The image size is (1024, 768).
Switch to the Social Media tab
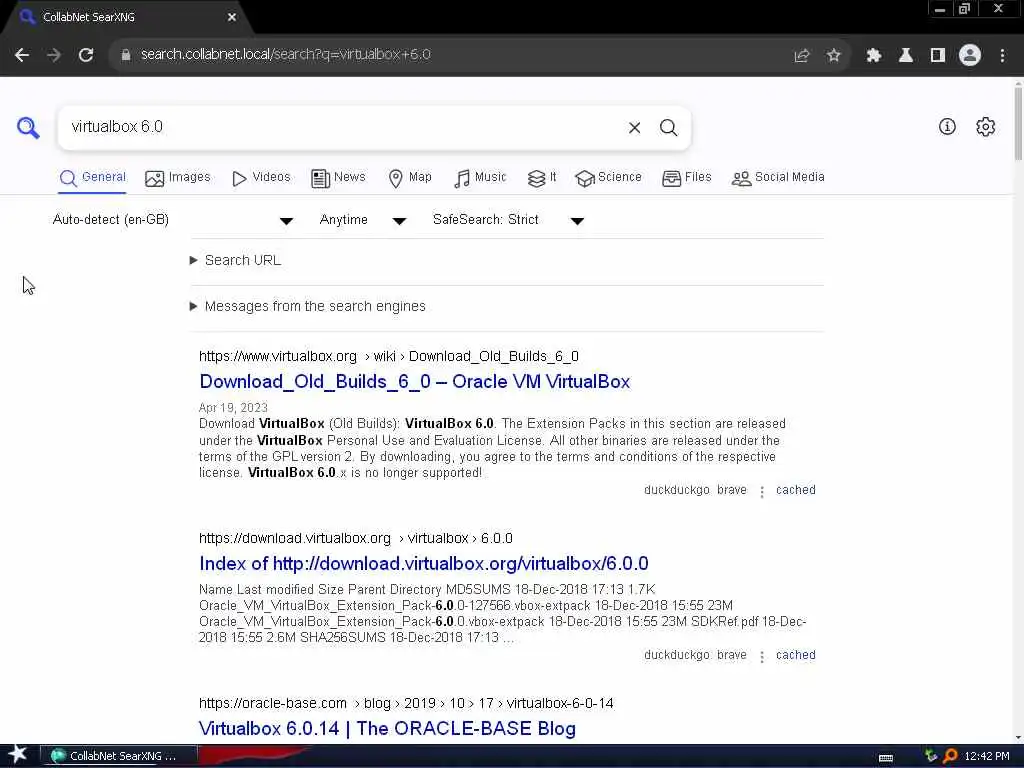[x=778, y=178]
